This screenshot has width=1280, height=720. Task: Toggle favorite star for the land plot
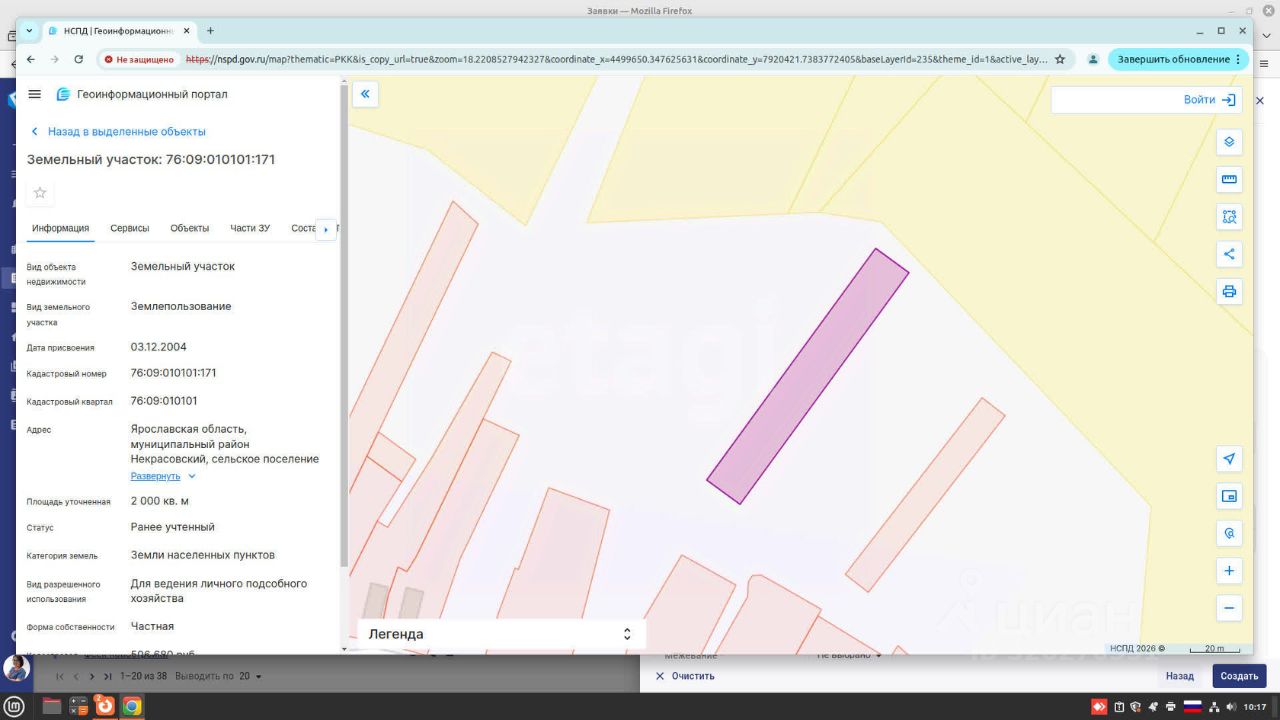[x=40, y=193]
